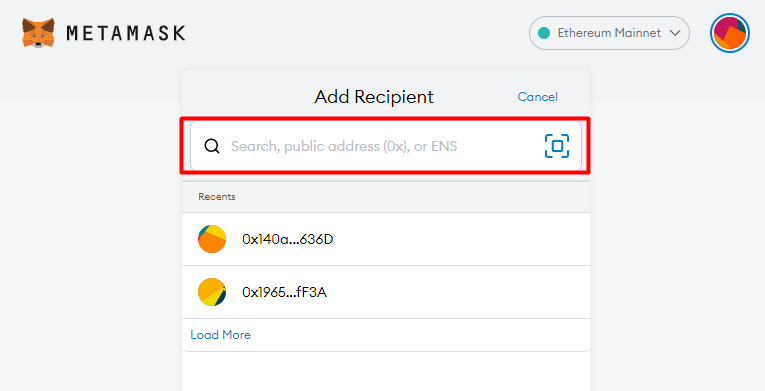Click the 0x140a...636D address text
The width and height of the screenshot is (765, 391).
[x=288, y=239]
